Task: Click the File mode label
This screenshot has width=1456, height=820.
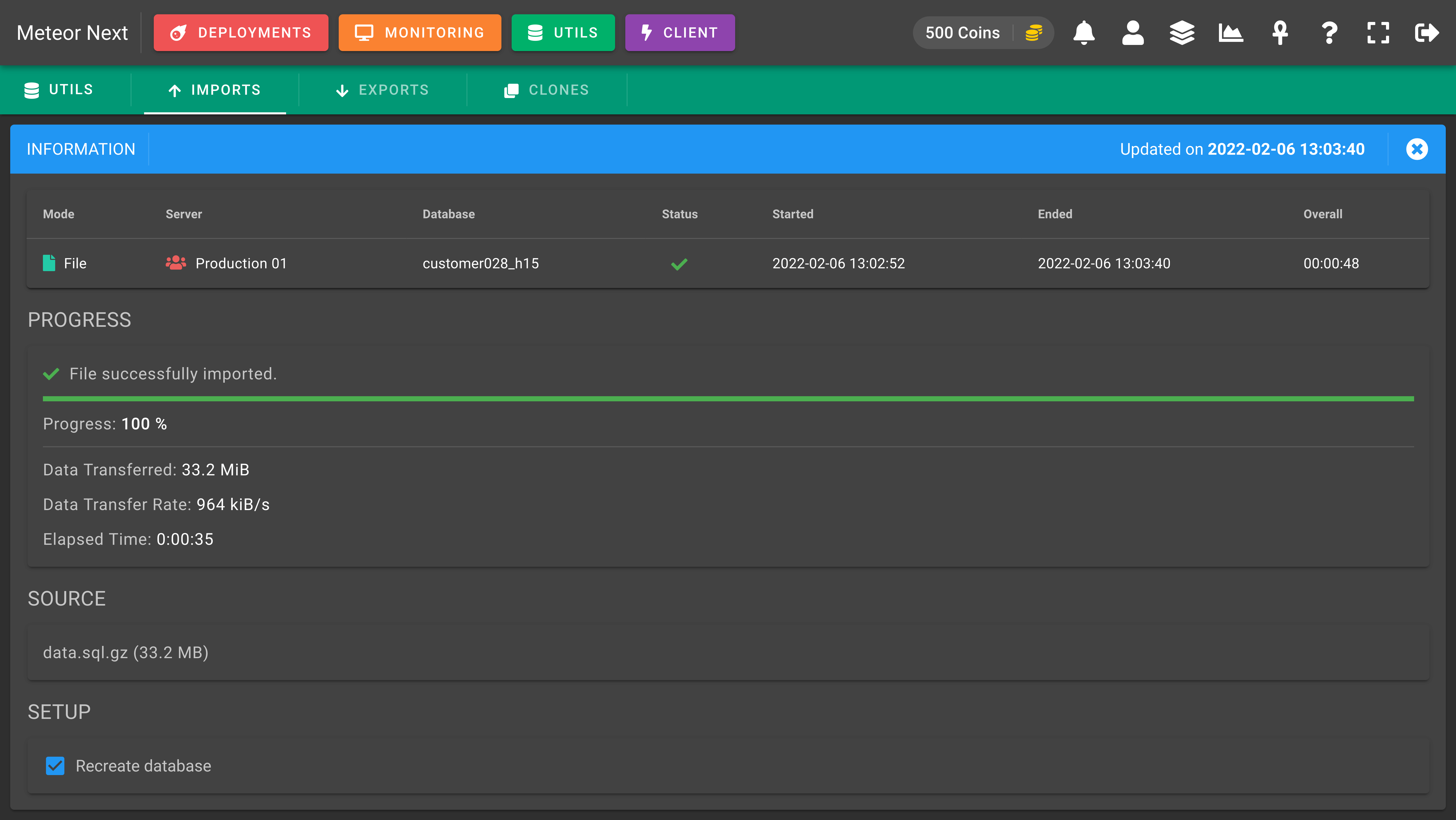Action: [x=75, y=263]
